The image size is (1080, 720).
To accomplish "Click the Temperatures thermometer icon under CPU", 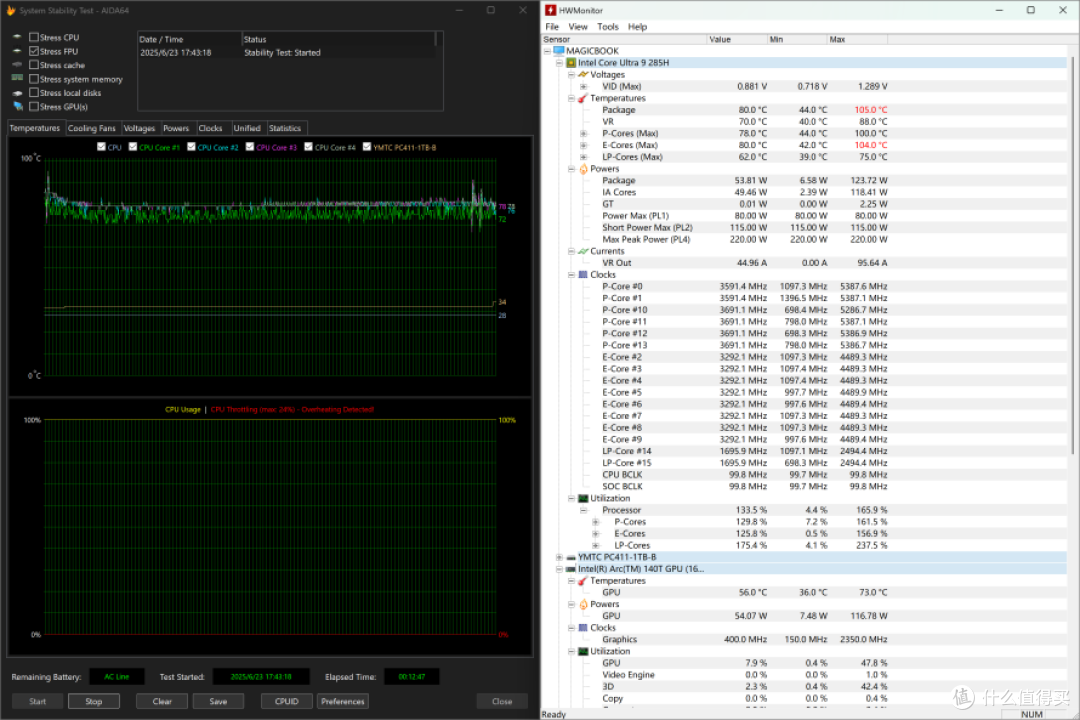I will tap(583, 98).
